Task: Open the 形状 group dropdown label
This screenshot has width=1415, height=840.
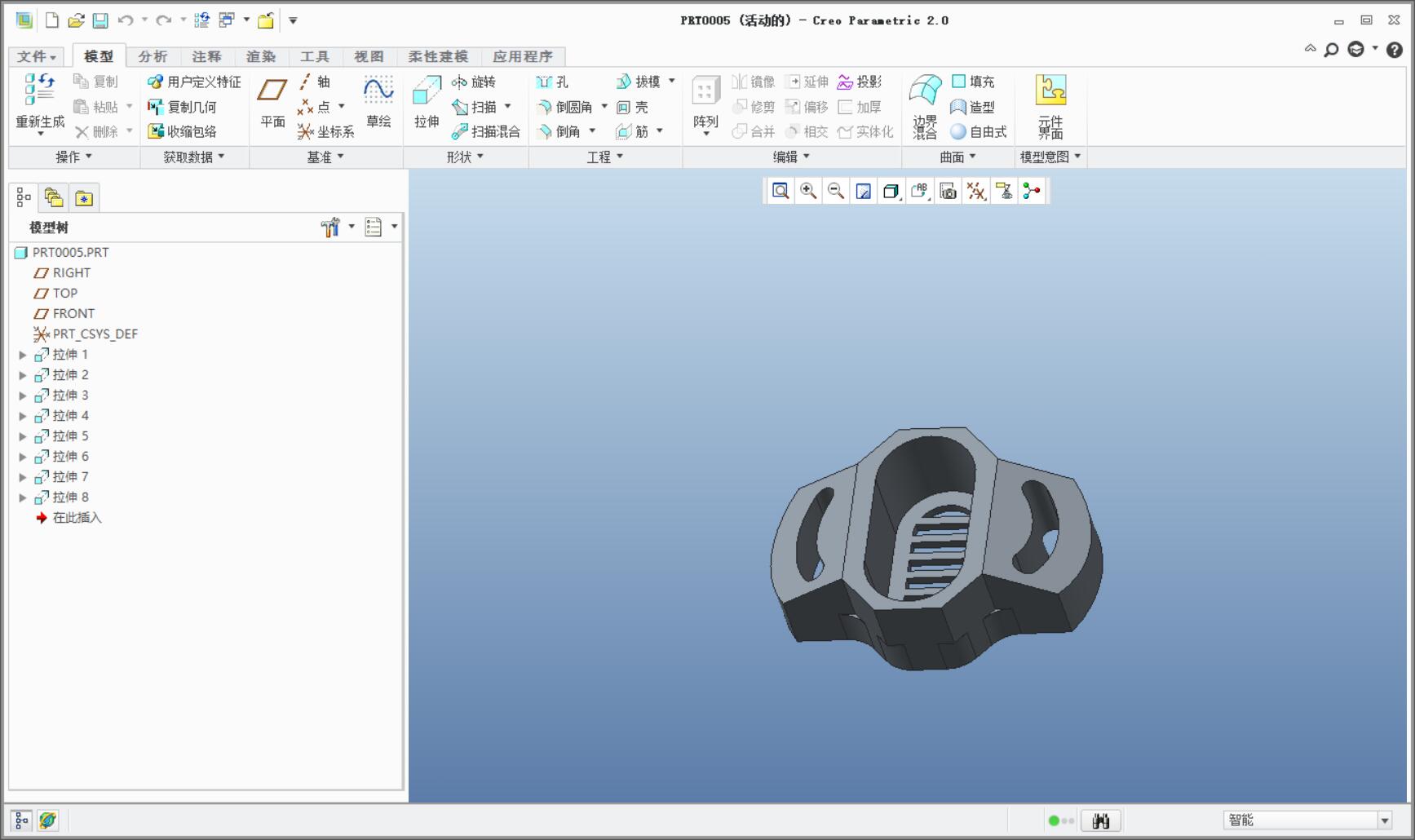Action: click(465, 157)
